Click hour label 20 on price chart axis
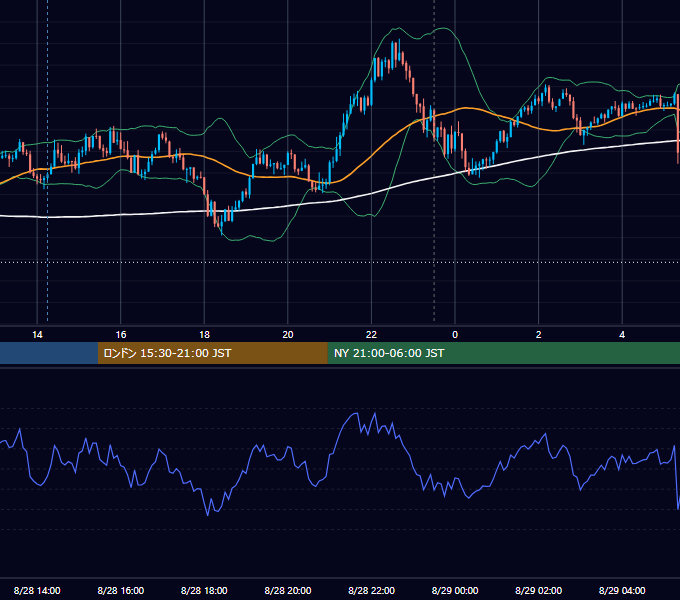680x600 pixels. [x=288, y=335]
